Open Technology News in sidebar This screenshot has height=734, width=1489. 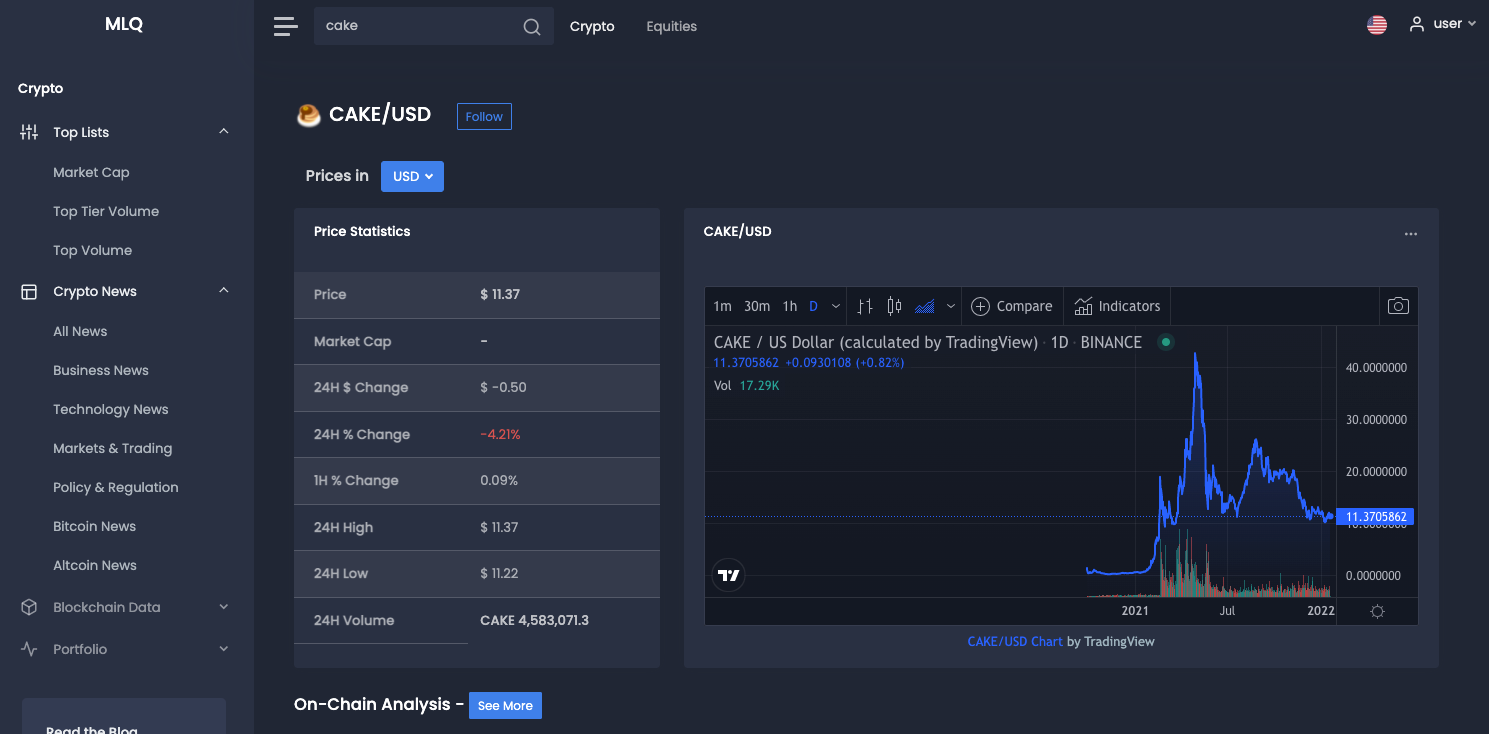[111, 409]
